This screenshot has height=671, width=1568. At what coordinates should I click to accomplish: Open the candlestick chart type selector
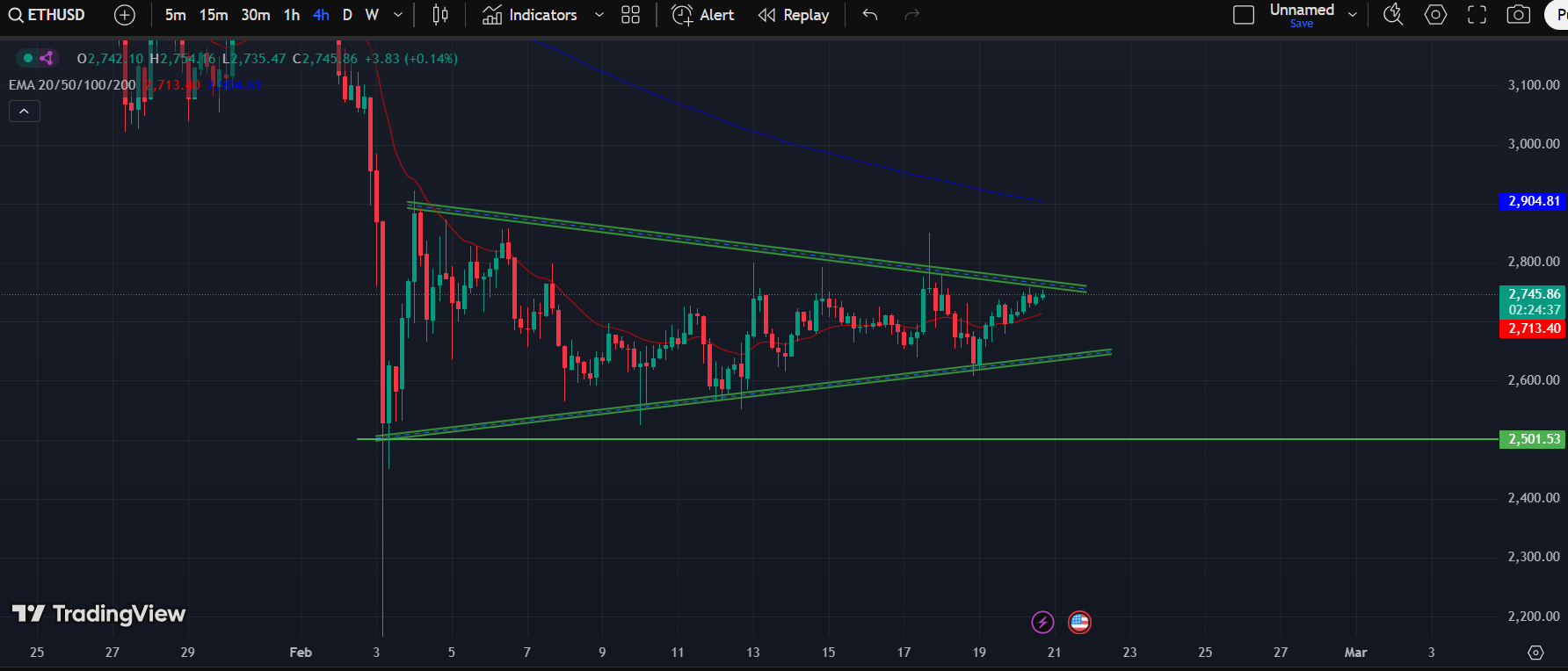440,15
